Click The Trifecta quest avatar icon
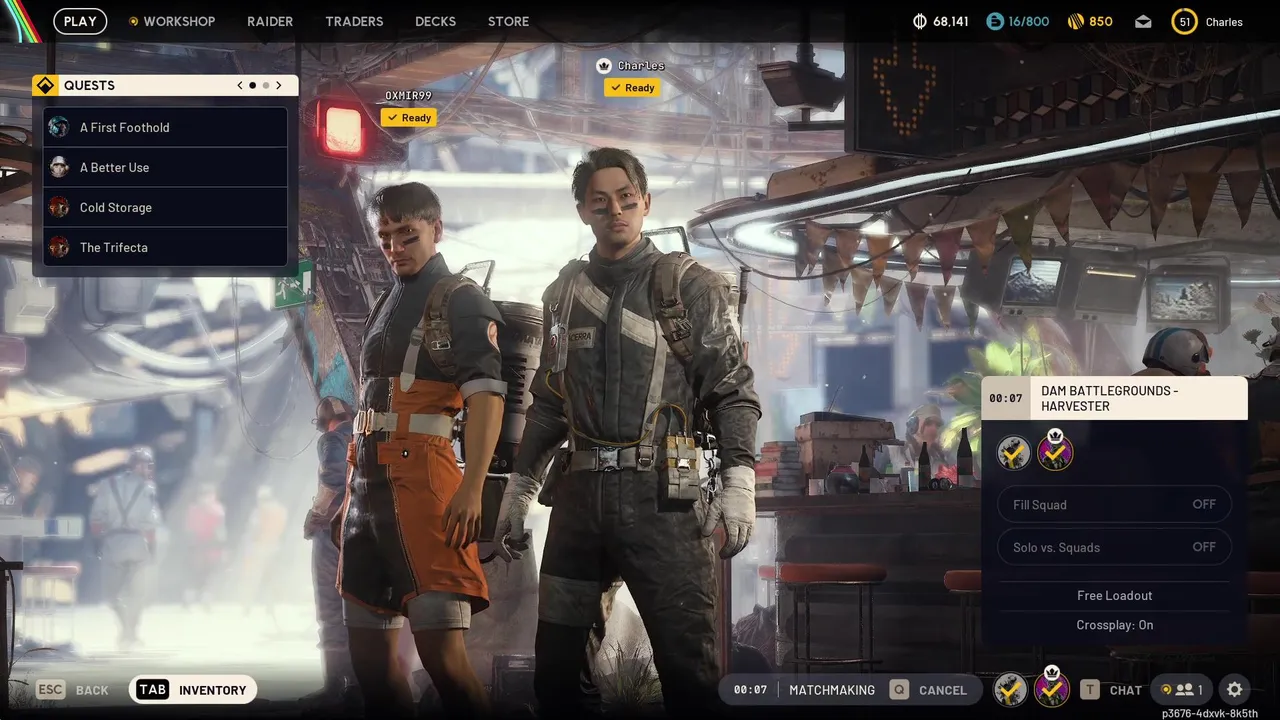 59,247
